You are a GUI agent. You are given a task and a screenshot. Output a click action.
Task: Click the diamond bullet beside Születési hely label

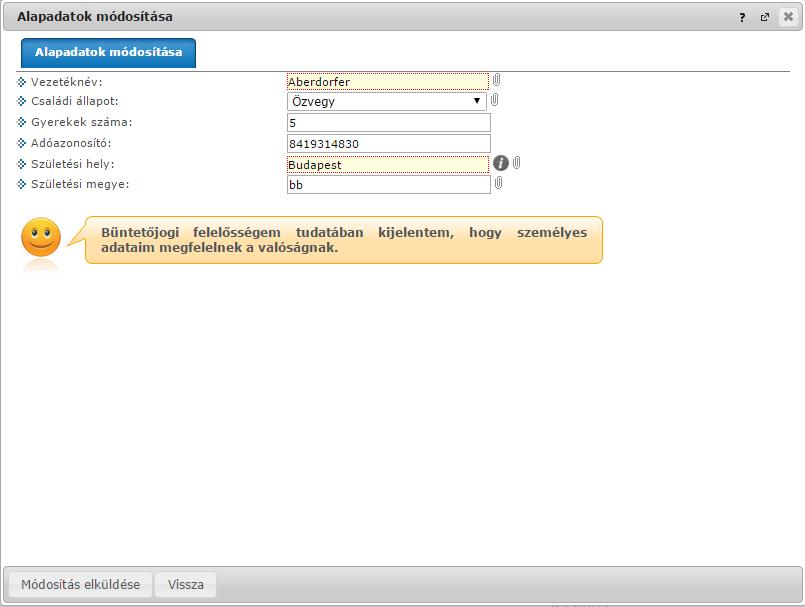tap(22, 164)
